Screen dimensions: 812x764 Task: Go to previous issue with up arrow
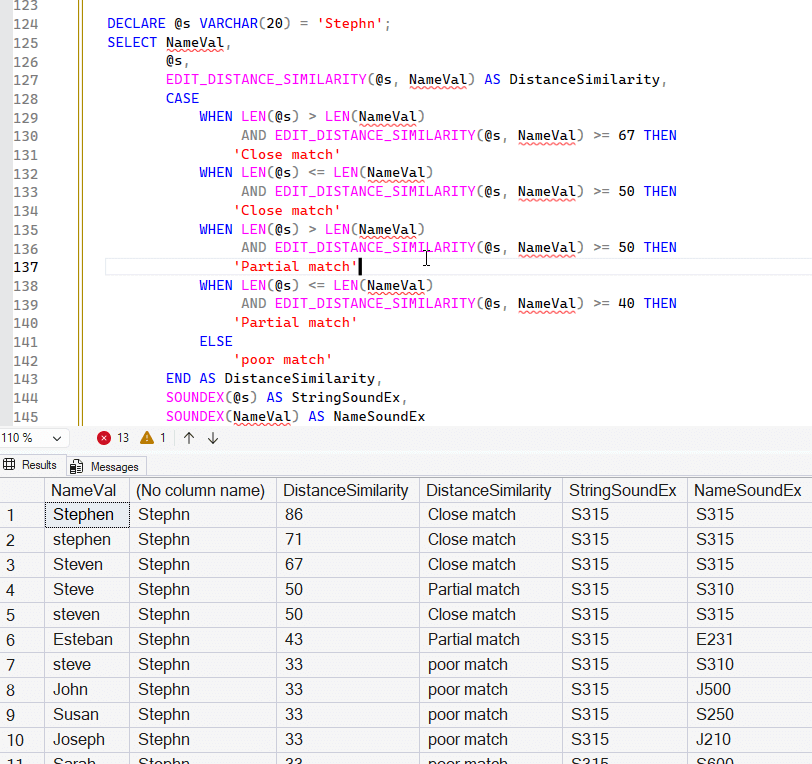[x=189, y=438]
